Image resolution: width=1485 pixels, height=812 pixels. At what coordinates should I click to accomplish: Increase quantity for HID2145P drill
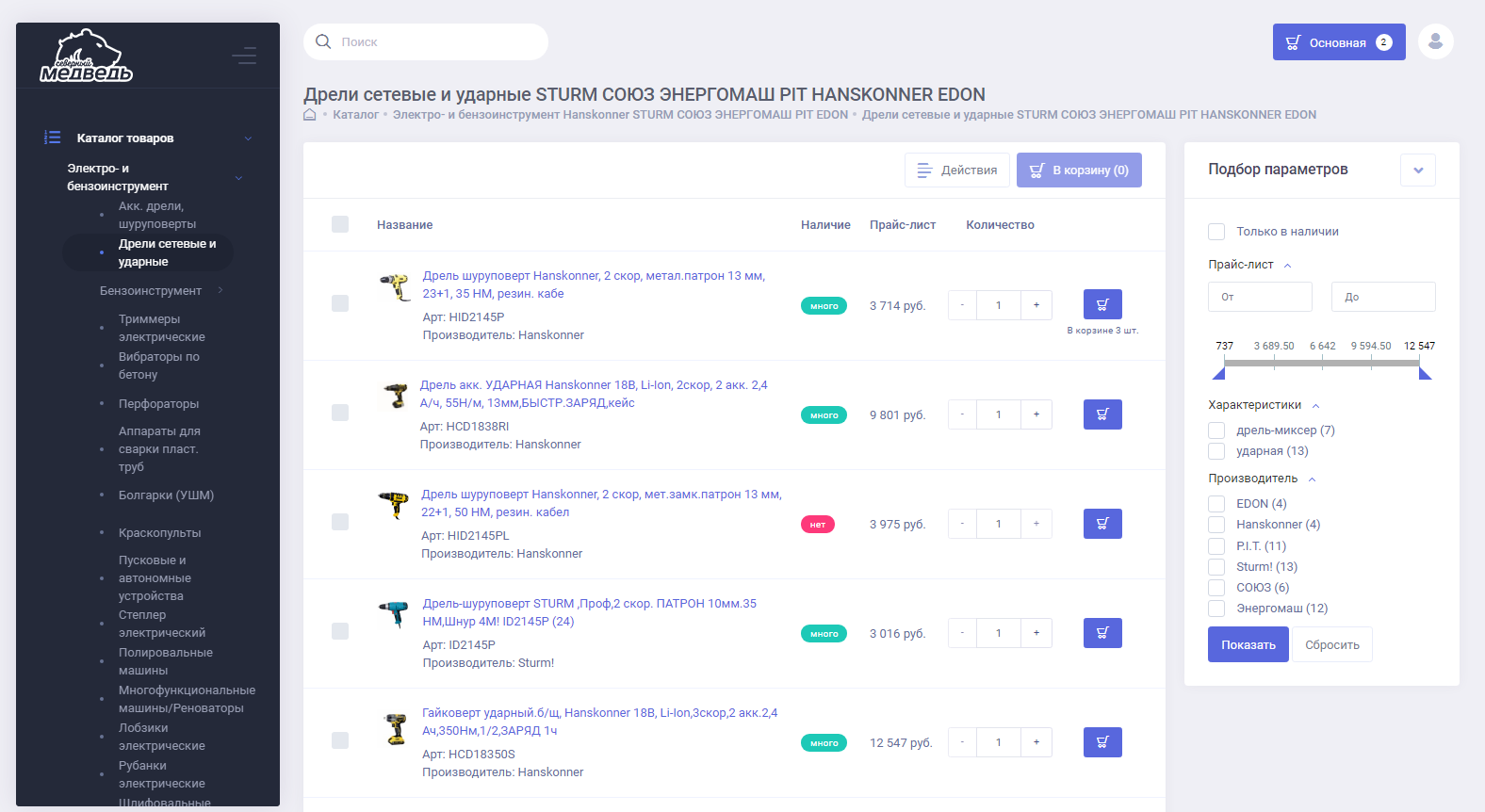[1036, 305]
